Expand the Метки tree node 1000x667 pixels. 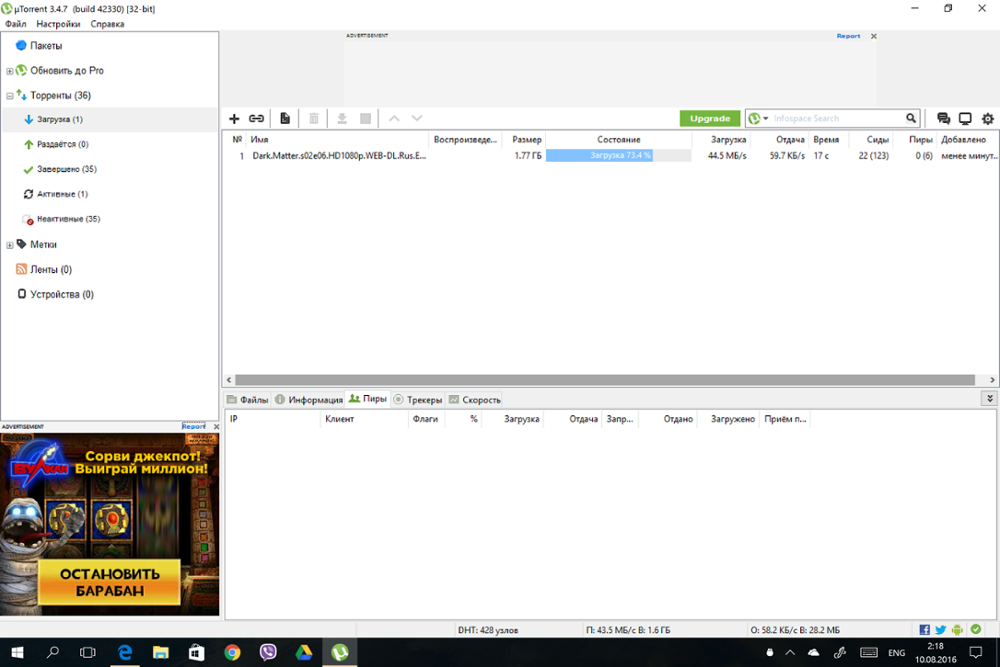click(x=10, y=245)
